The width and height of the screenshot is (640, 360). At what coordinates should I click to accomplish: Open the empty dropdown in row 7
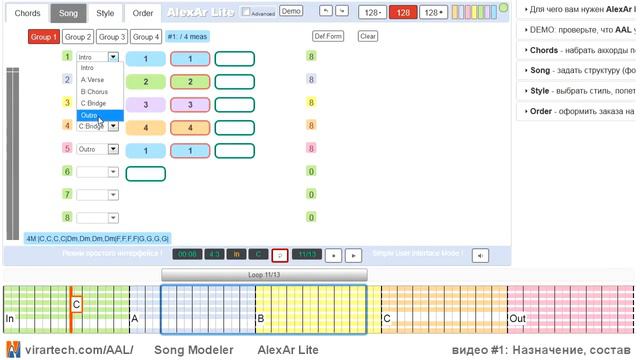tap(113, 195)
